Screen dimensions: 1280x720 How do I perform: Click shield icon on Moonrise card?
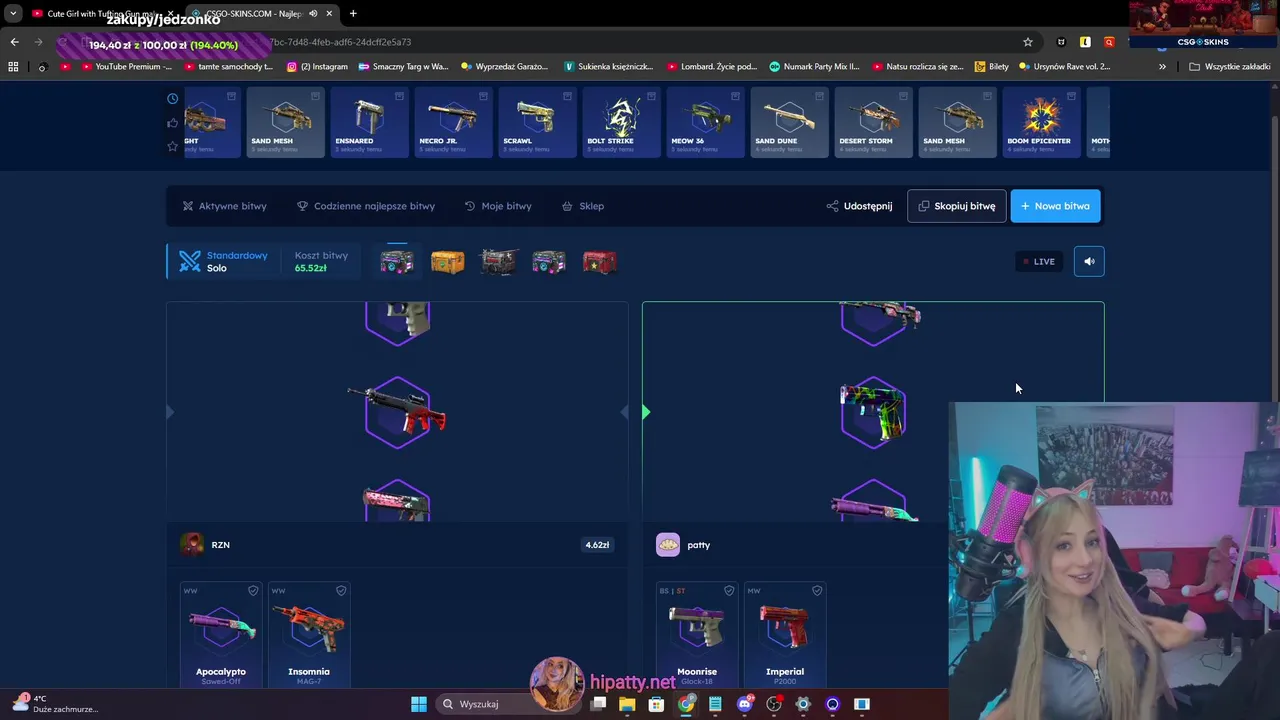[729, 591]
